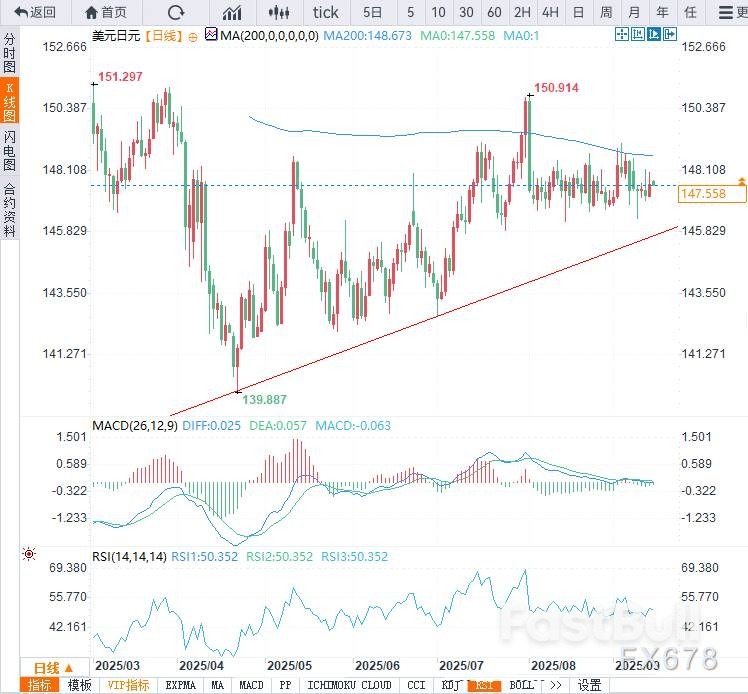Image resolution: width=748 pixels, height=694 pixels.
Task: Select the 2H timeframe button
Action: pos(522,13)
